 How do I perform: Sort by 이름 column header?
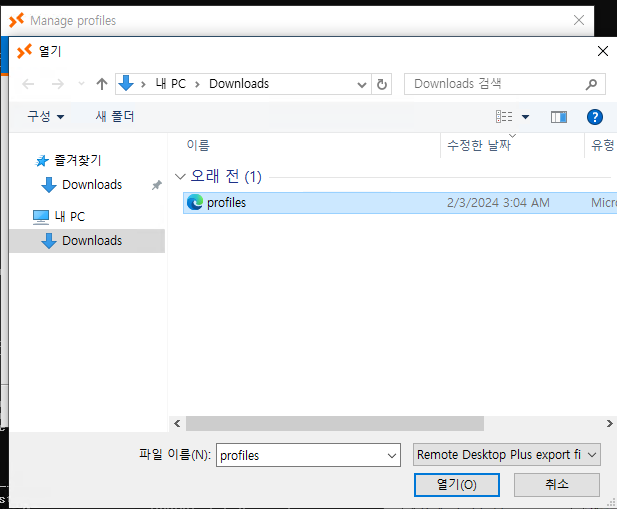198,145
